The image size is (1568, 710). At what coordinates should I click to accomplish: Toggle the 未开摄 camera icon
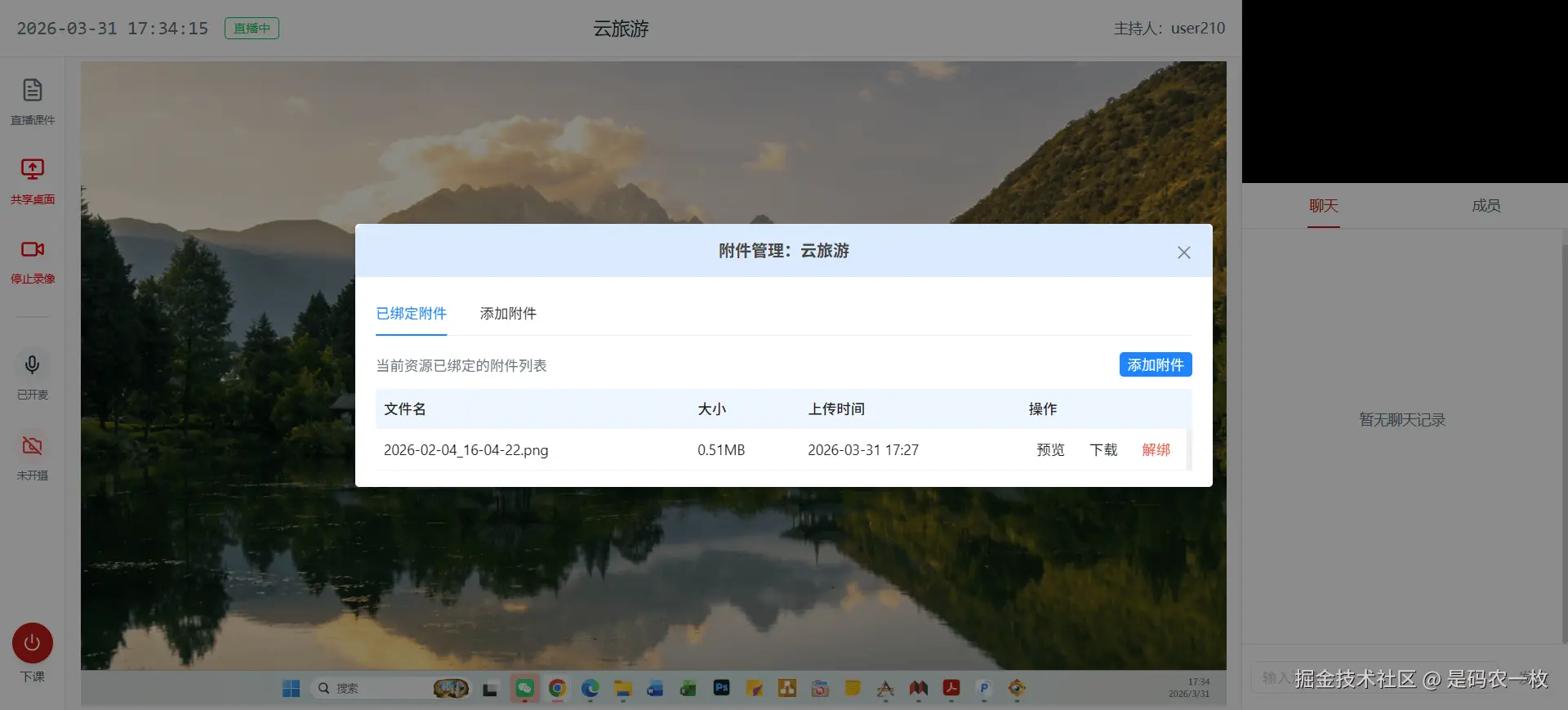33,445
